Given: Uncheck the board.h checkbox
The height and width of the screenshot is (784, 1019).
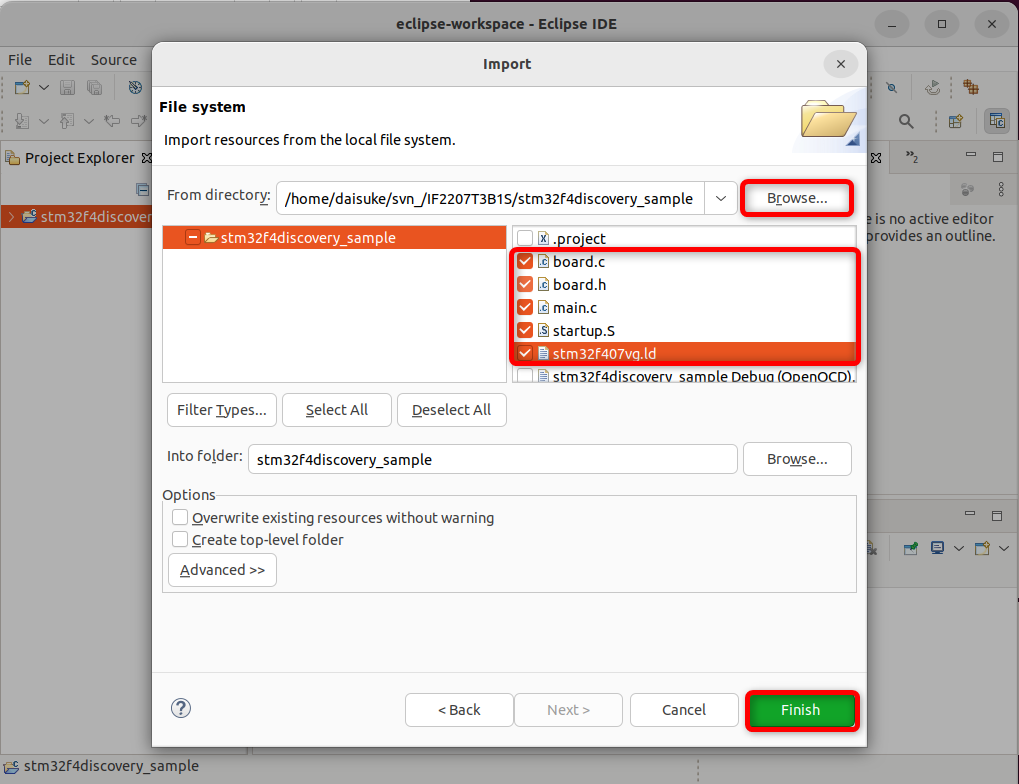Looking at the screenshot, I should click(x=525, y=284).
